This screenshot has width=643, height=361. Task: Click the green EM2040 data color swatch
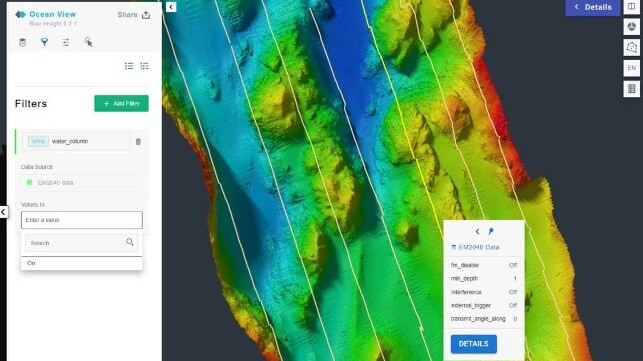[29, 183]
